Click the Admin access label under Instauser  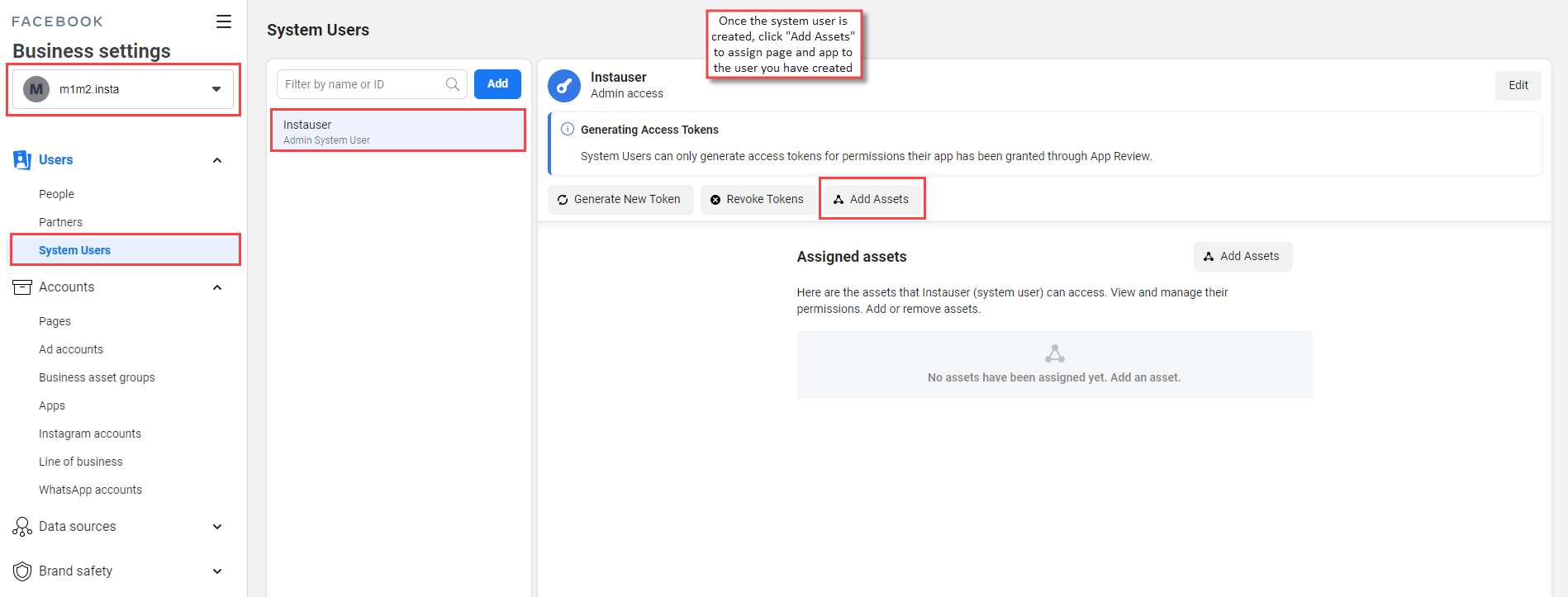(626, 93)
